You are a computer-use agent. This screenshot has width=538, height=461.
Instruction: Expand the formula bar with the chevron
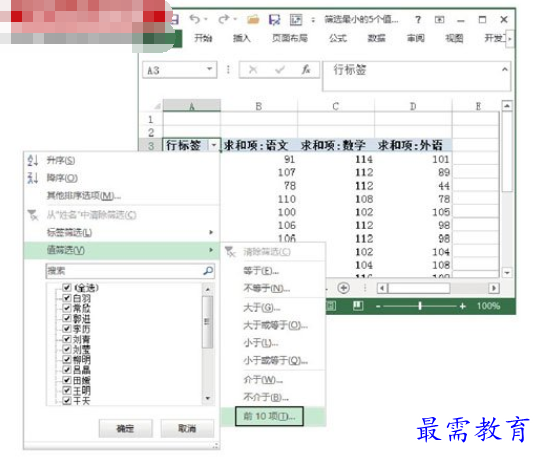click(x=505, y=70)
